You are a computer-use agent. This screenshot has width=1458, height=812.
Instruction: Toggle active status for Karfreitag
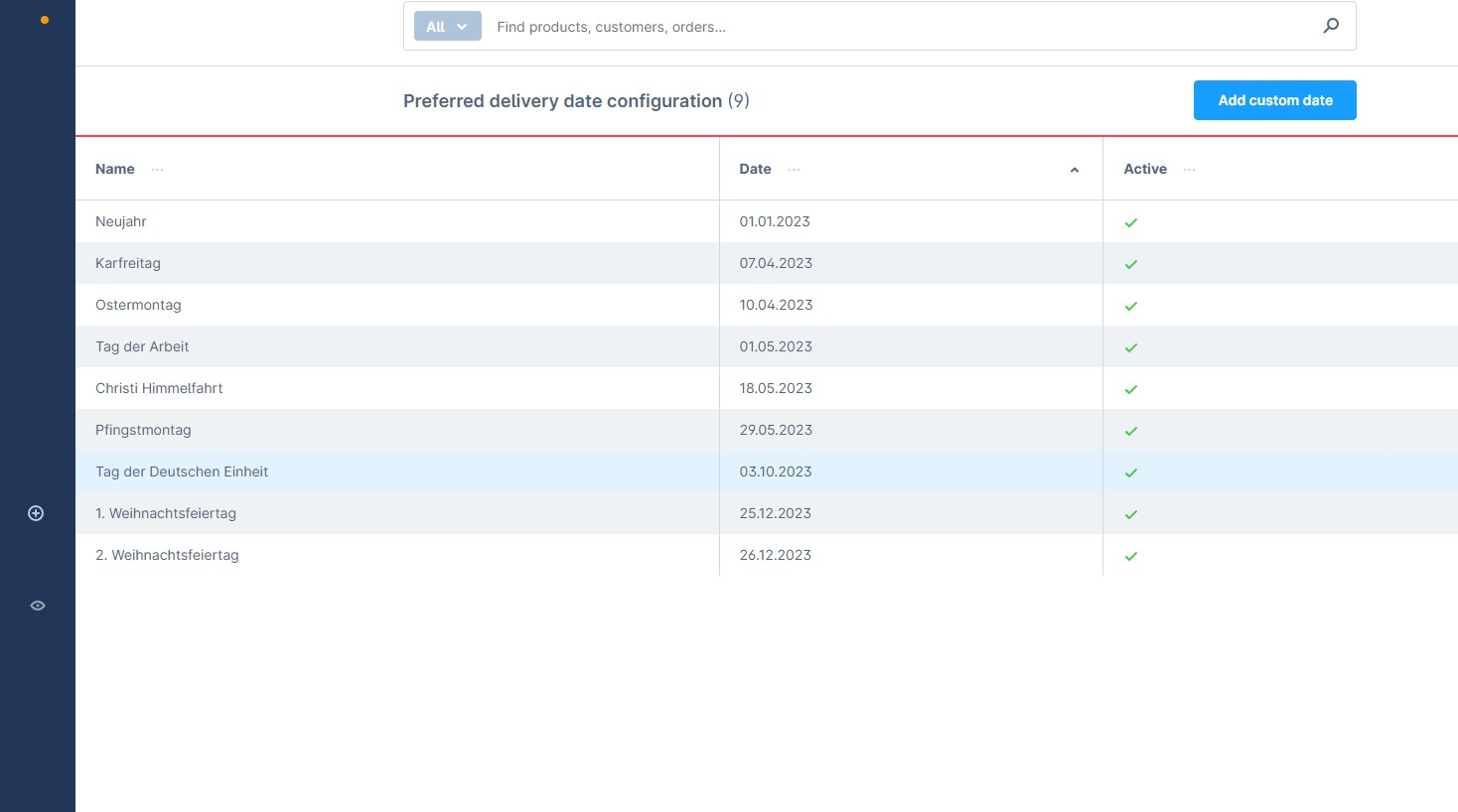click(1131, 264)
